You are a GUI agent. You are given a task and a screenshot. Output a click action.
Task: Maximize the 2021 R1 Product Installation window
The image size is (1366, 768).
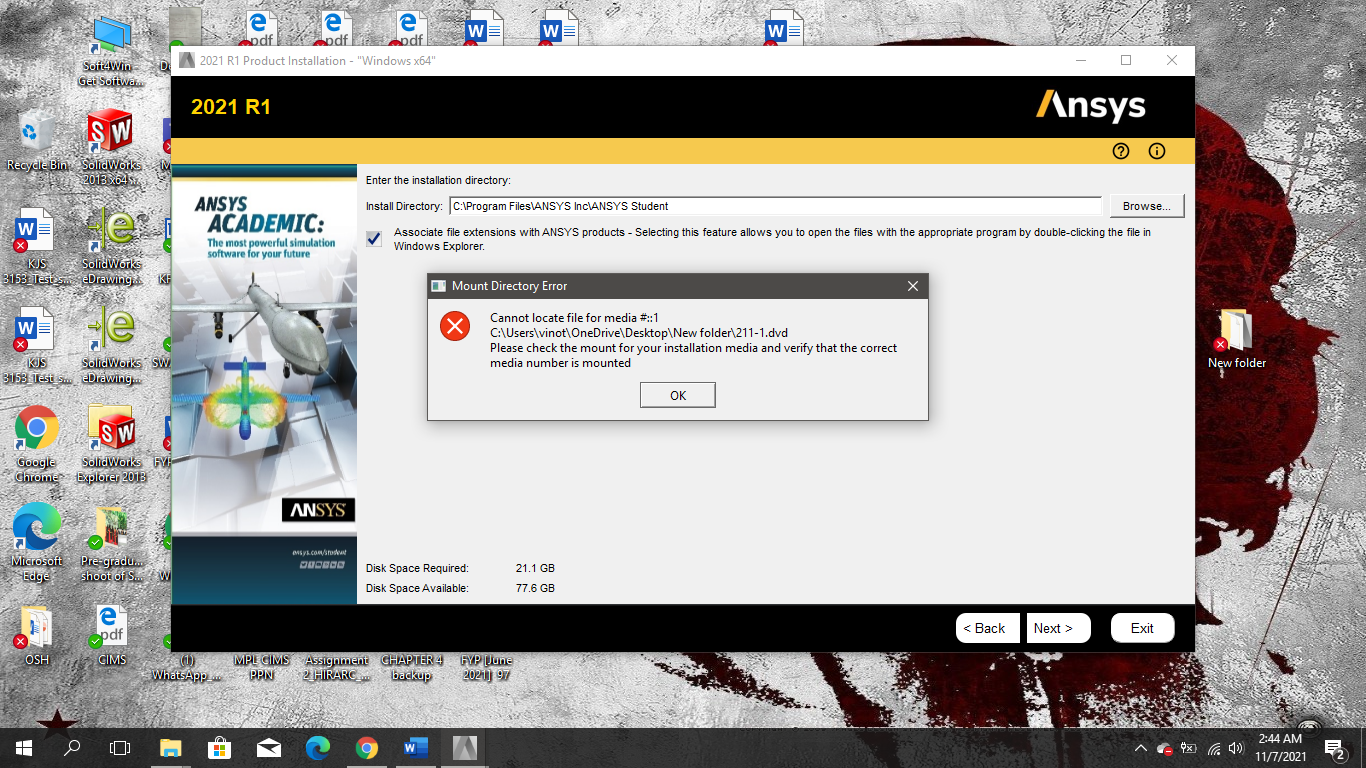tap(1126, 60)
